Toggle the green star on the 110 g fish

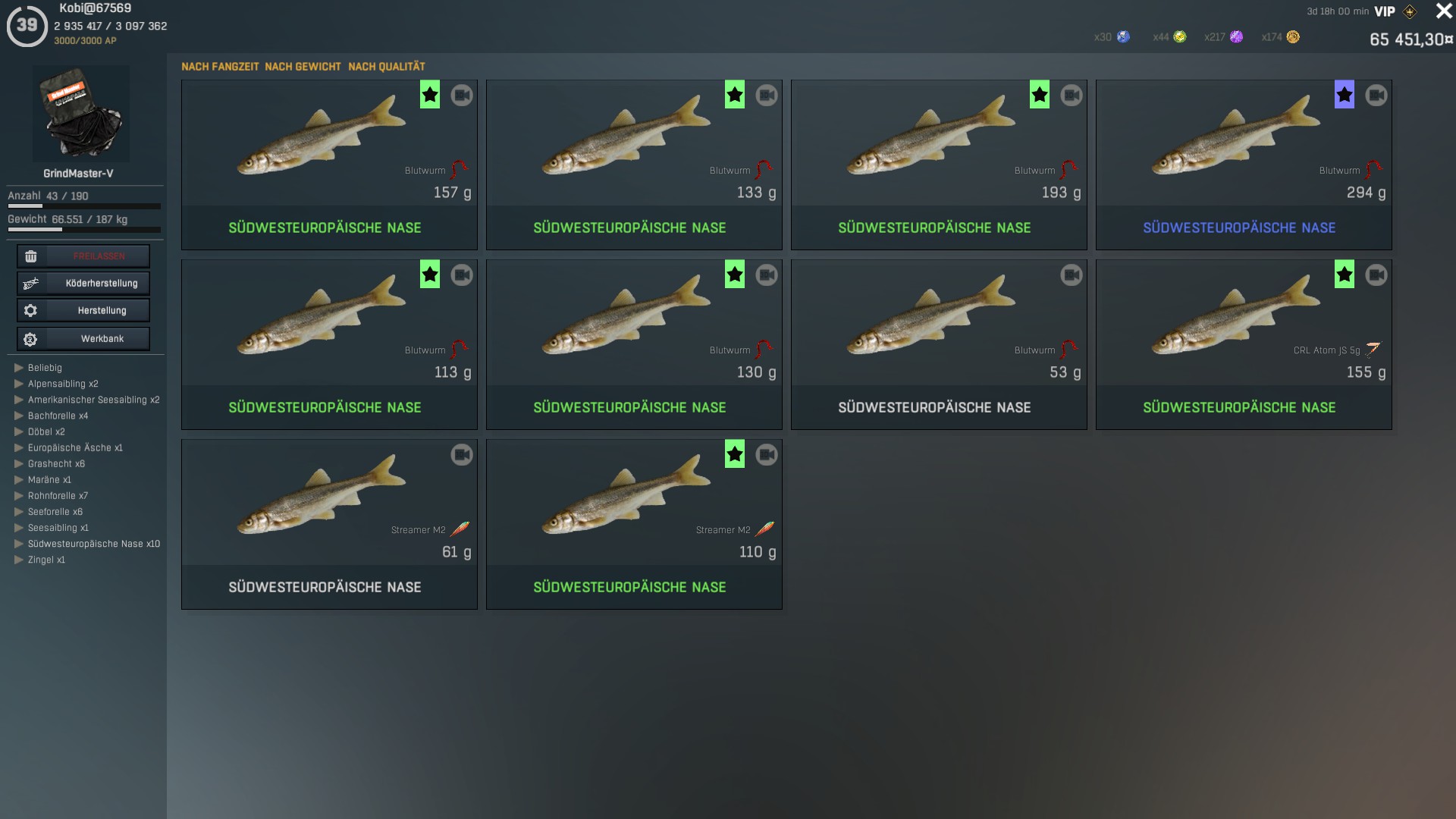coord(735,454)
